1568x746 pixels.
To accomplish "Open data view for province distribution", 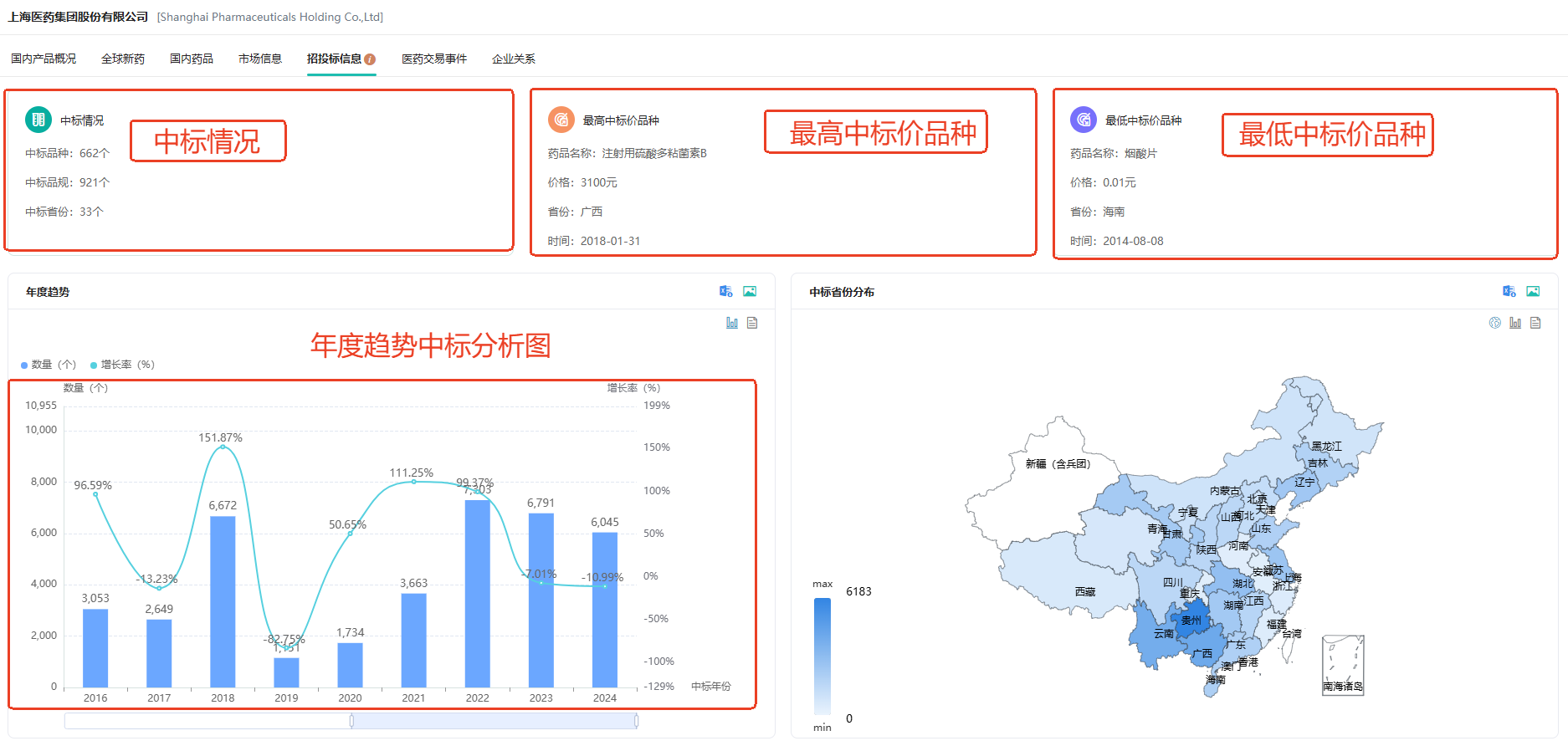I will (1535, 323).
